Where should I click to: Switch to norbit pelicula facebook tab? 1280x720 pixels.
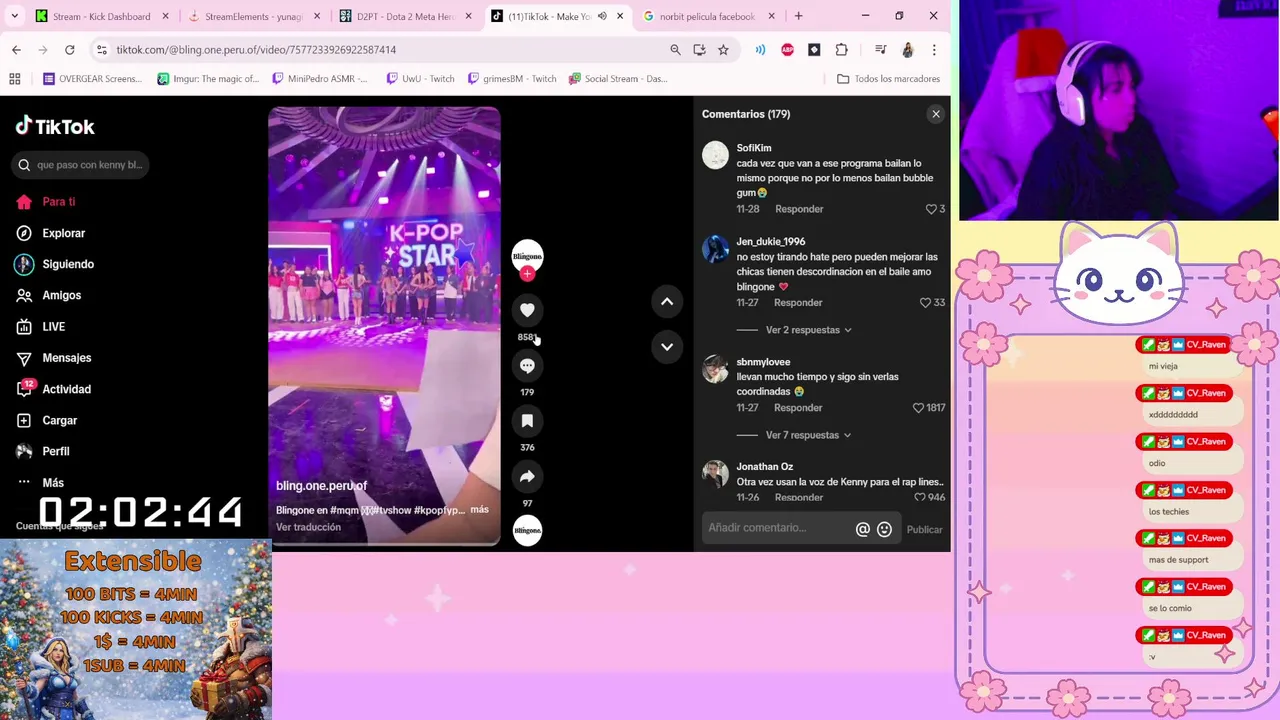tap(708, 16)
